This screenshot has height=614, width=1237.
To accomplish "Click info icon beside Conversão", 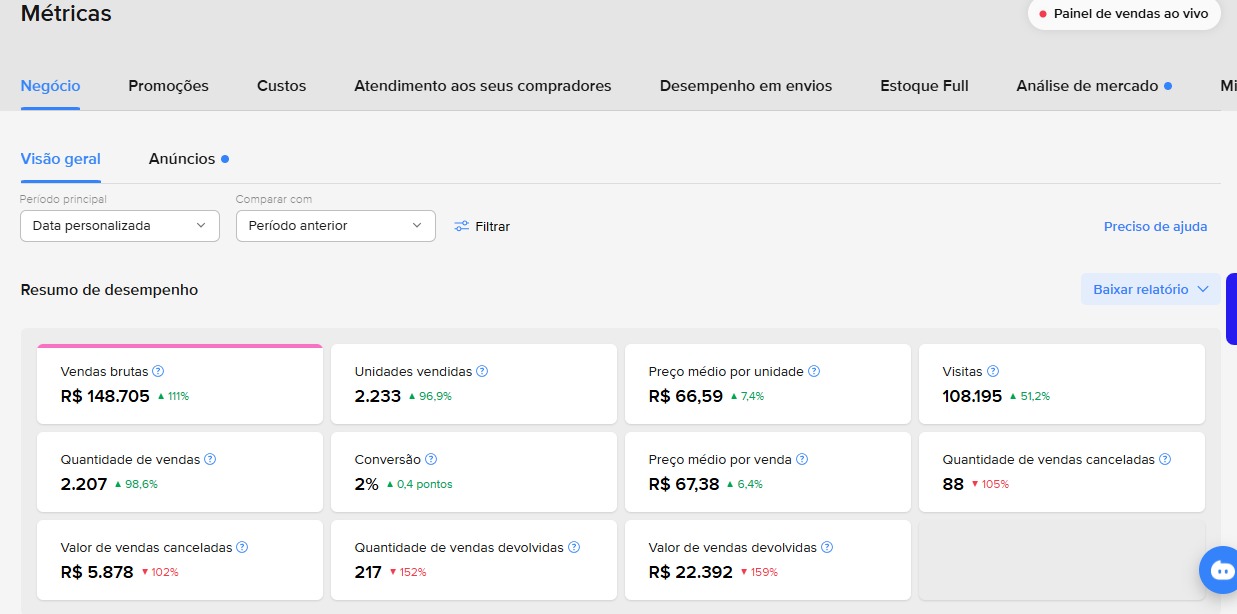I will 431,460.
